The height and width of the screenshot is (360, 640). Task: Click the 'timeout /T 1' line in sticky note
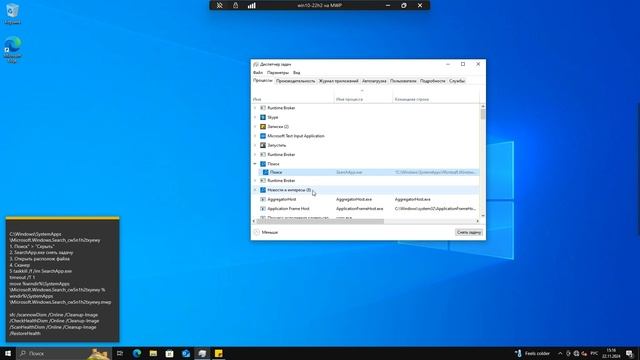22,277
